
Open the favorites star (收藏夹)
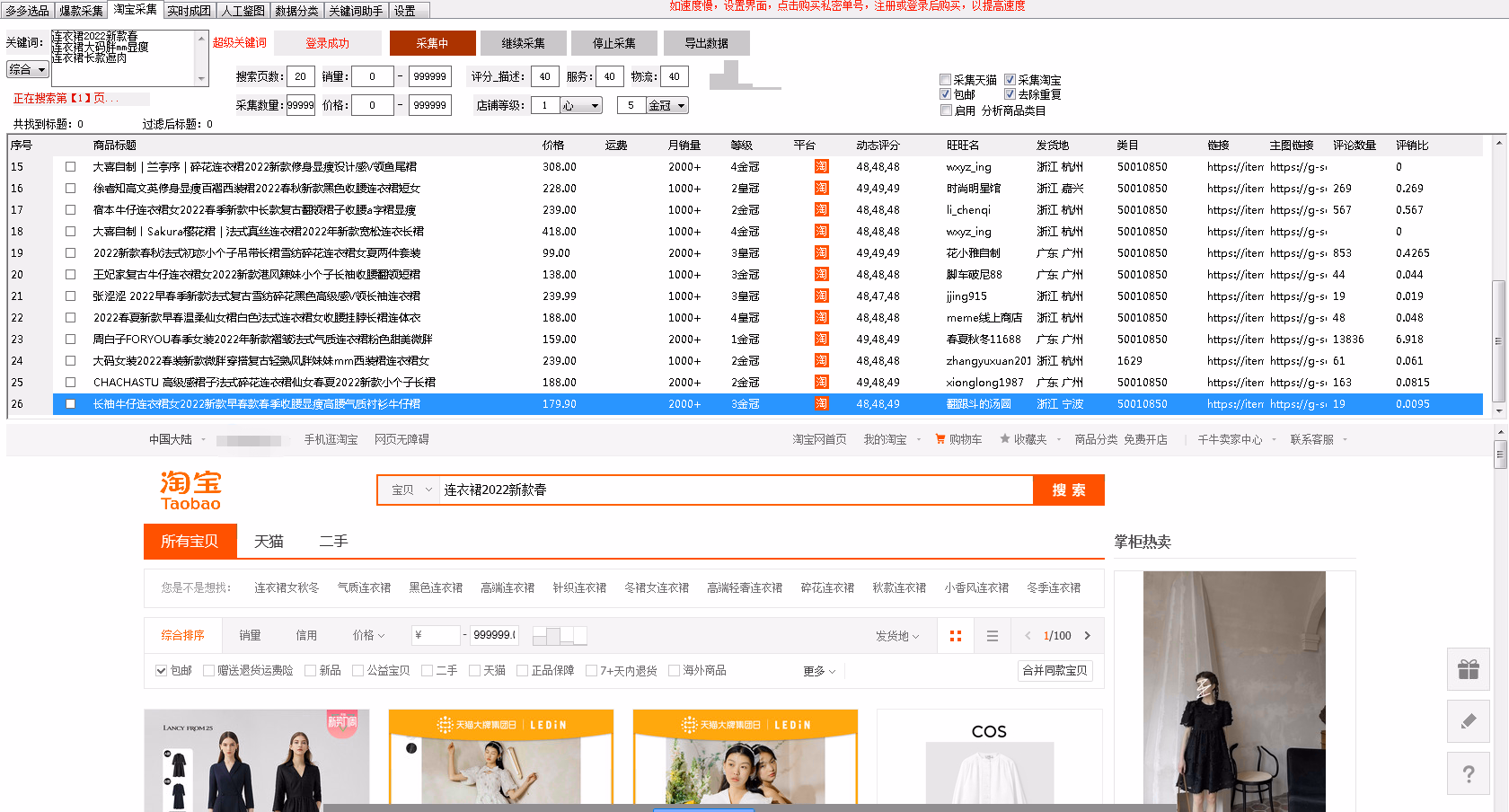[1023, 439]
